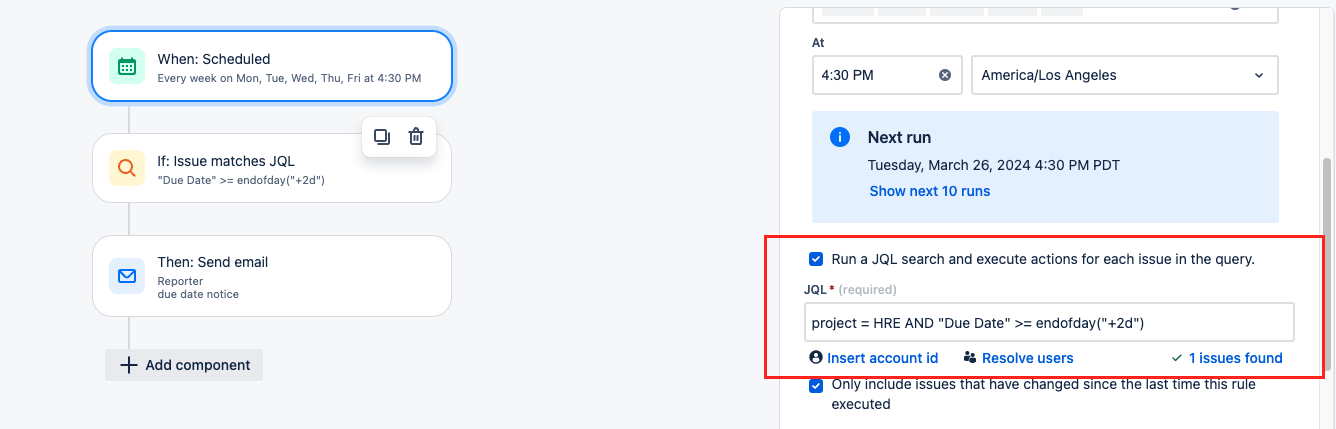
Task: Click the Next run info icon
Action: point(840,137)
